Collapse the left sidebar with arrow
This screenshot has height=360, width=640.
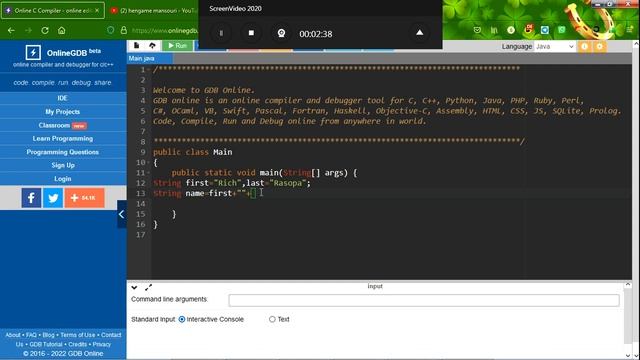point(122,214)
